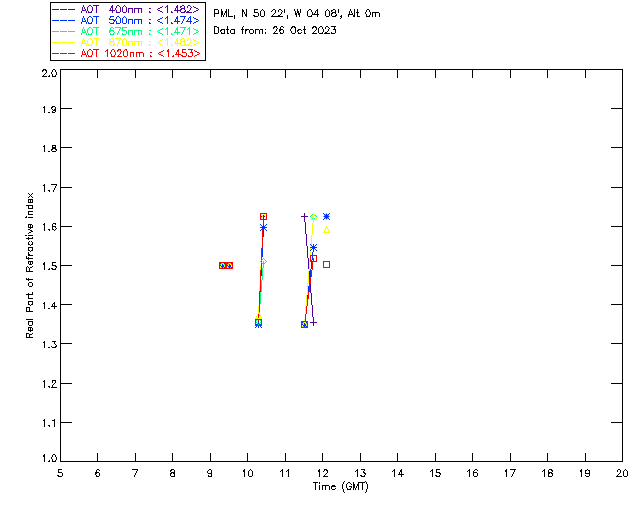Click the time-axis tick label '13'
Viewport: 640px width, 512px height.
coord(360,473)
